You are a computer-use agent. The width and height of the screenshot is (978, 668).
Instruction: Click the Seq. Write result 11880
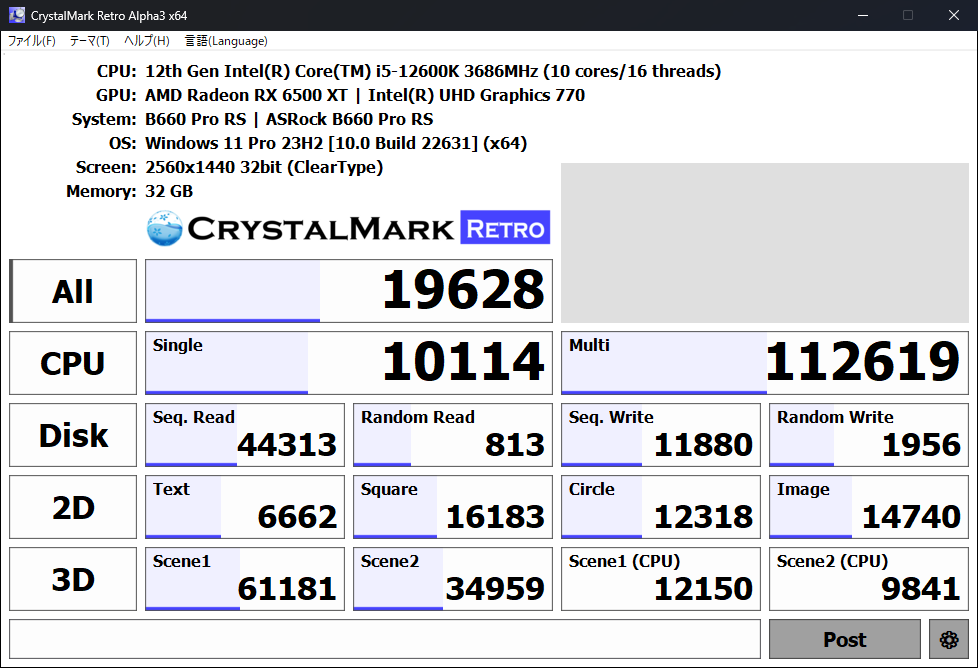(x=661, y=435)
